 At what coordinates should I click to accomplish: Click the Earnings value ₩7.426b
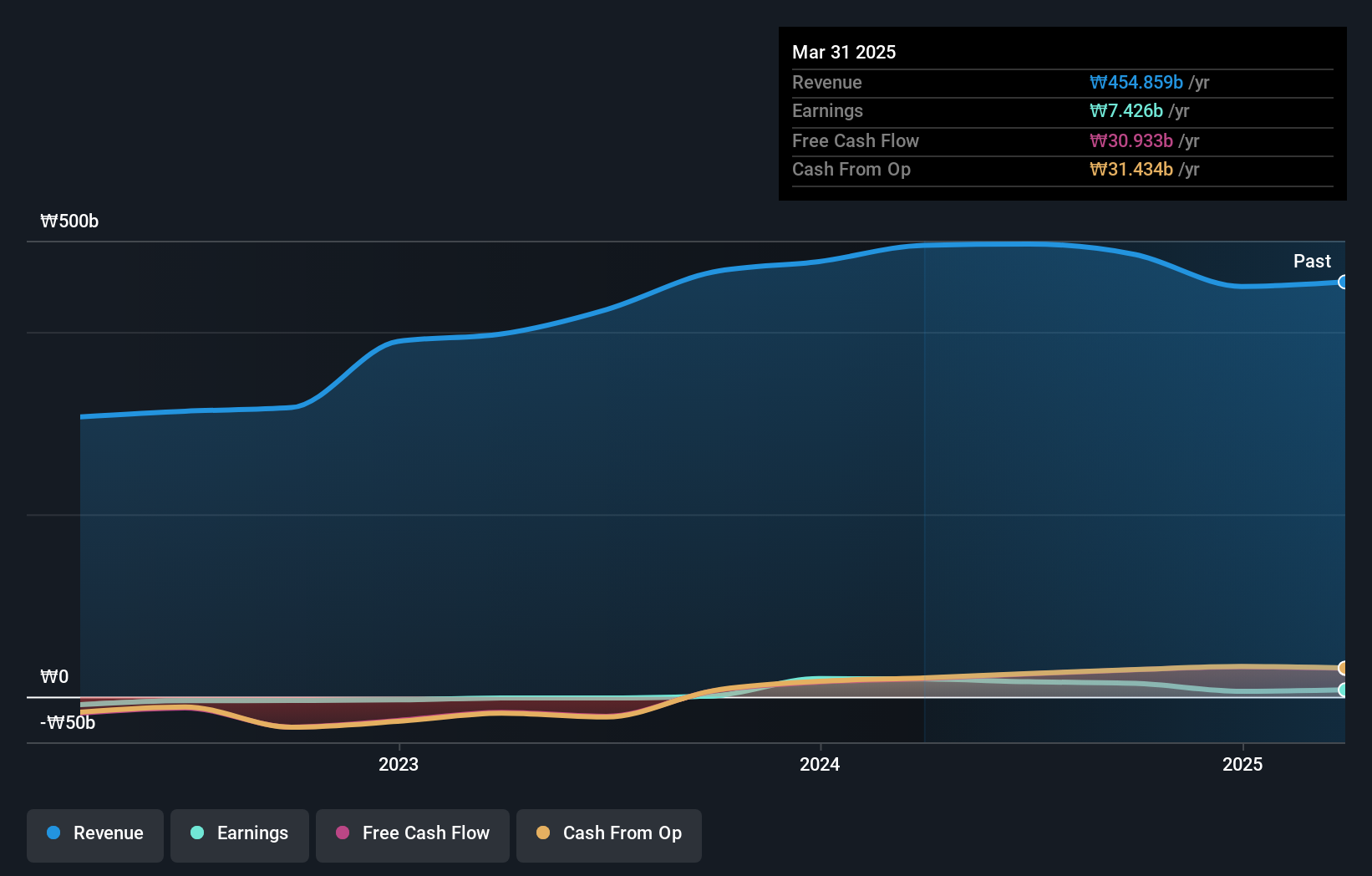[1126, 110]
